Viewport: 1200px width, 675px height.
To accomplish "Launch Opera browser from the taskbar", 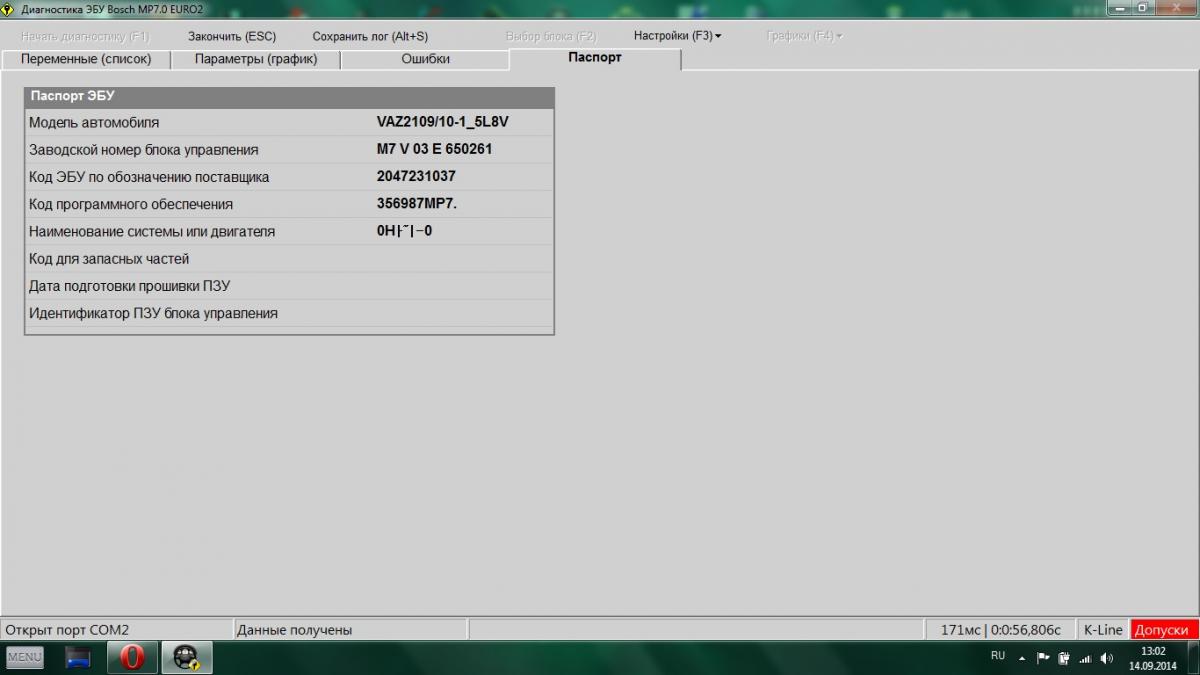I will tap(131, 658).
